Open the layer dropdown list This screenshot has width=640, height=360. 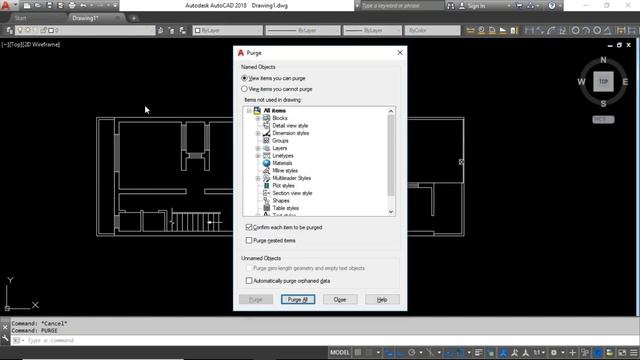(x=84, y=30)
